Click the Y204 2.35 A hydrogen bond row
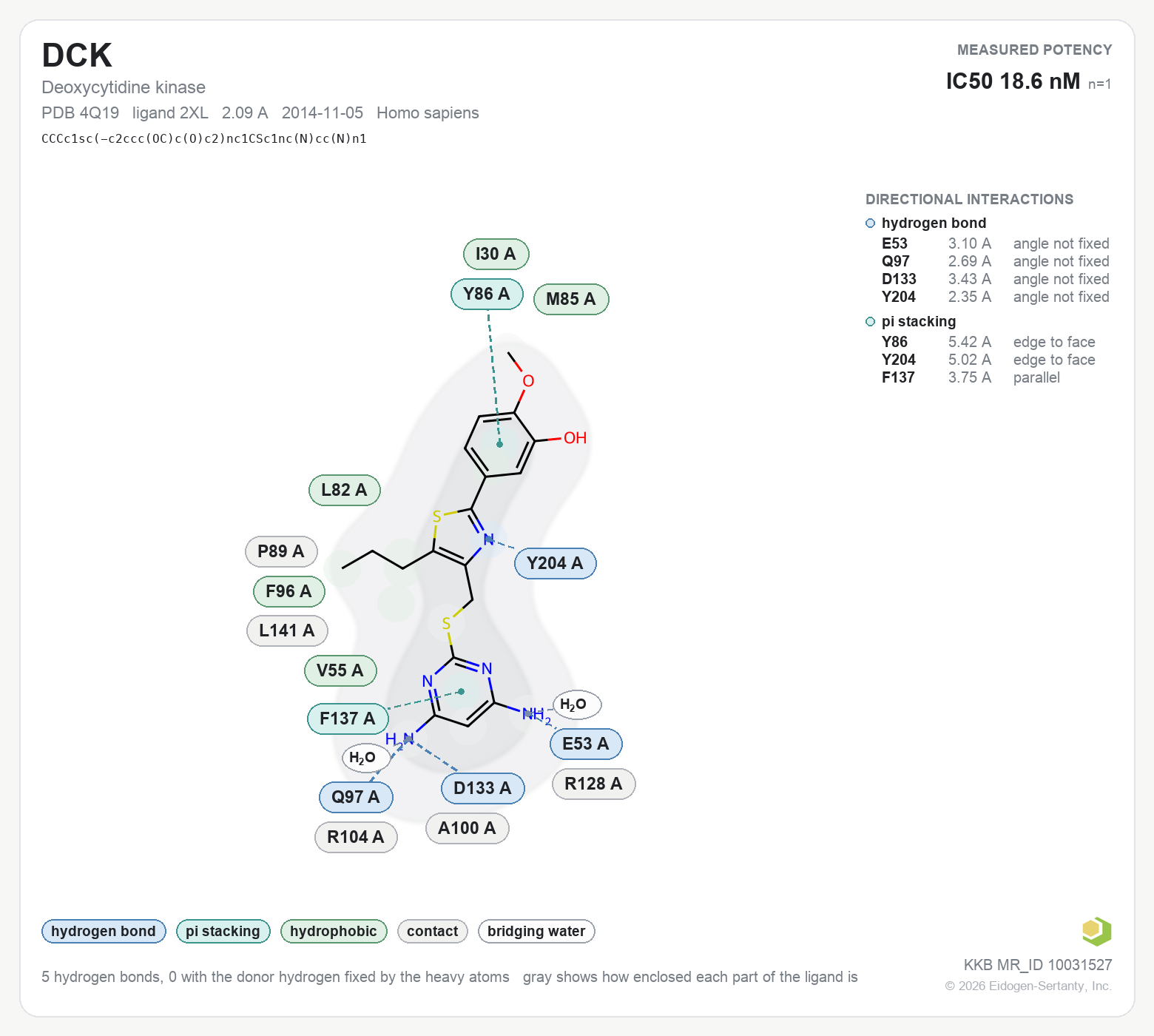Screen dimensions: 1154x1036 point(995,297)
